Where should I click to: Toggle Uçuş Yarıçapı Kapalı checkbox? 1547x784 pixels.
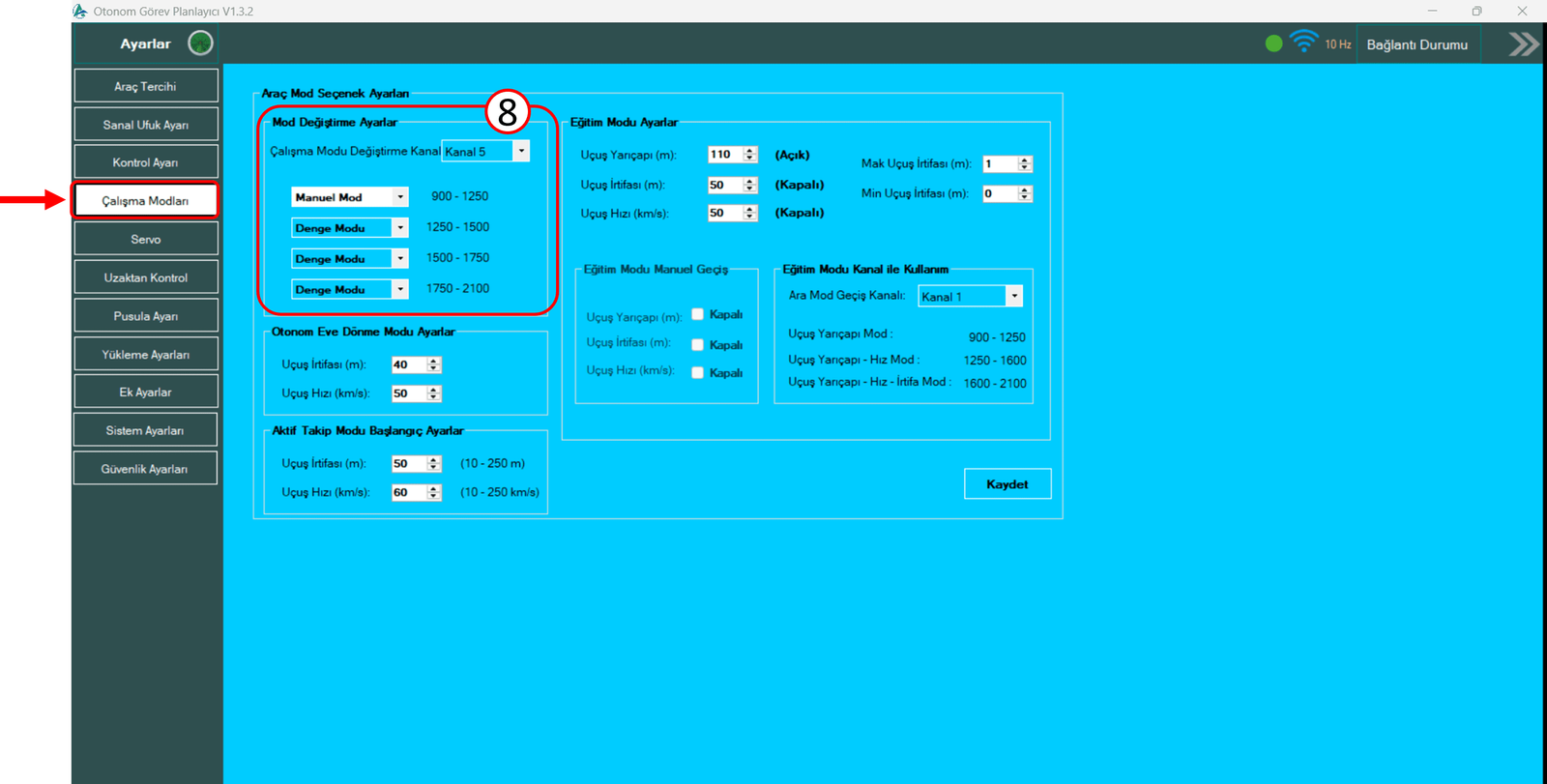coord(697,314)
